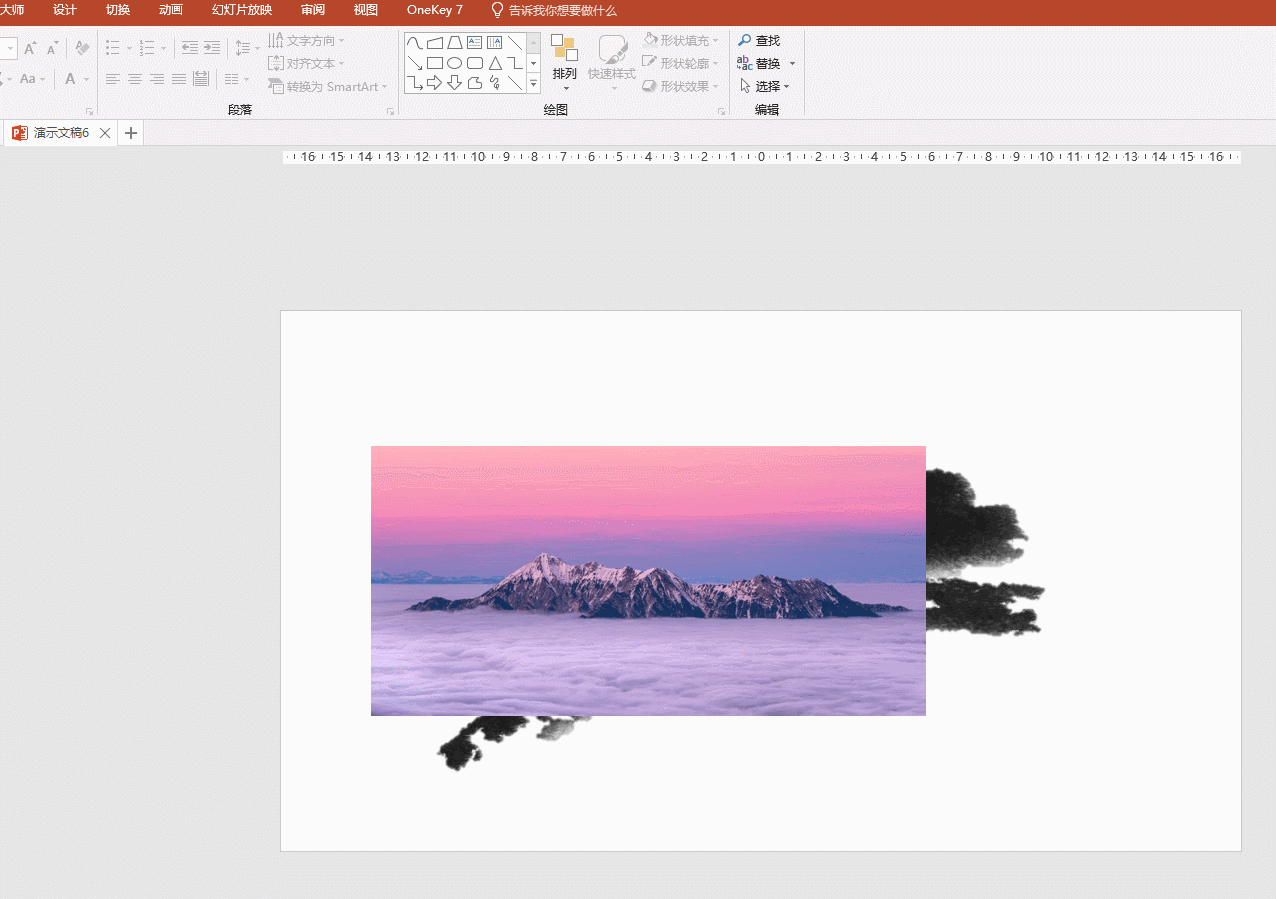The image size is (1276, 899).
Task: Pick the trapezoid shape in the shapes gallery
Action: 454,43
